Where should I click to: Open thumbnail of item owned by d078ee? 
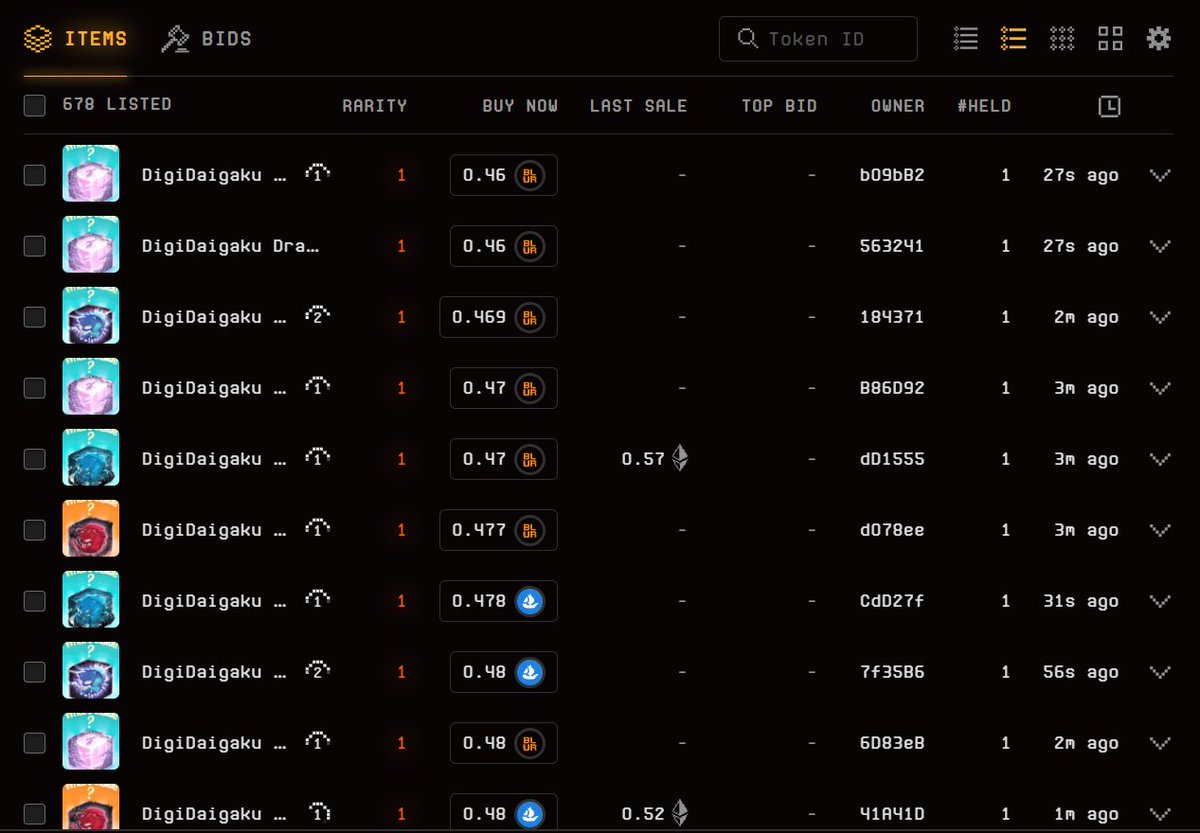pos(91,529)
